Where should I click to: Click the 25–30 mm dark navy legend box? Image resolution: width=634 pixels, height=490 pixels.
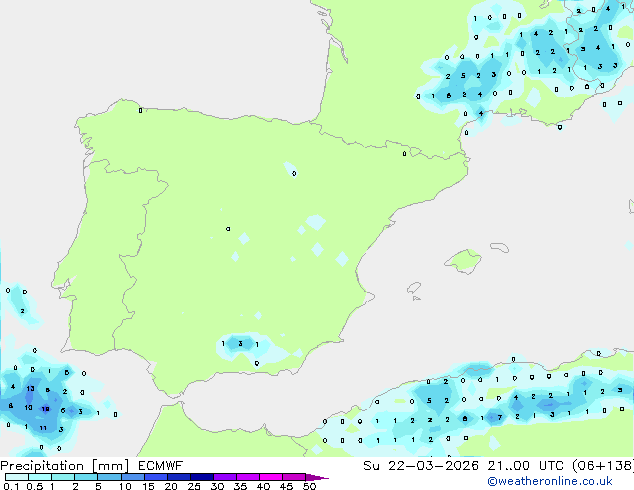pyautogui.click(x=202, y=477)
